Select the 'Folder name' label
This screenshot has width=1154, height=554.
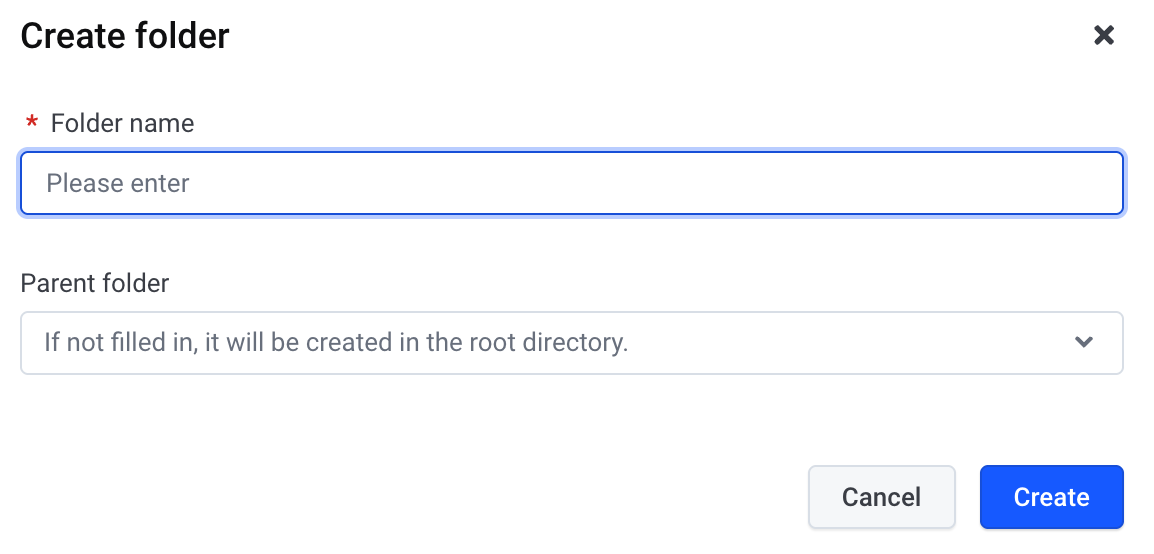pyautogui.click(x=122, y=123)
